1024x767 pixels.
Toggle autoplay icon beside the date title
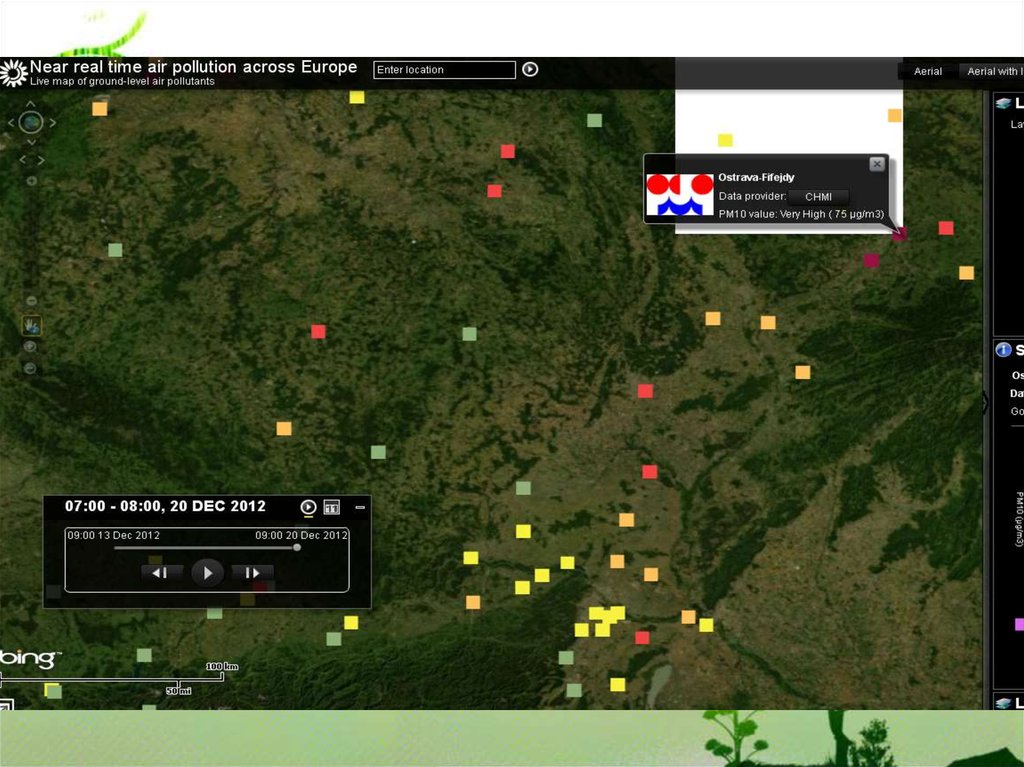(308, 507)
